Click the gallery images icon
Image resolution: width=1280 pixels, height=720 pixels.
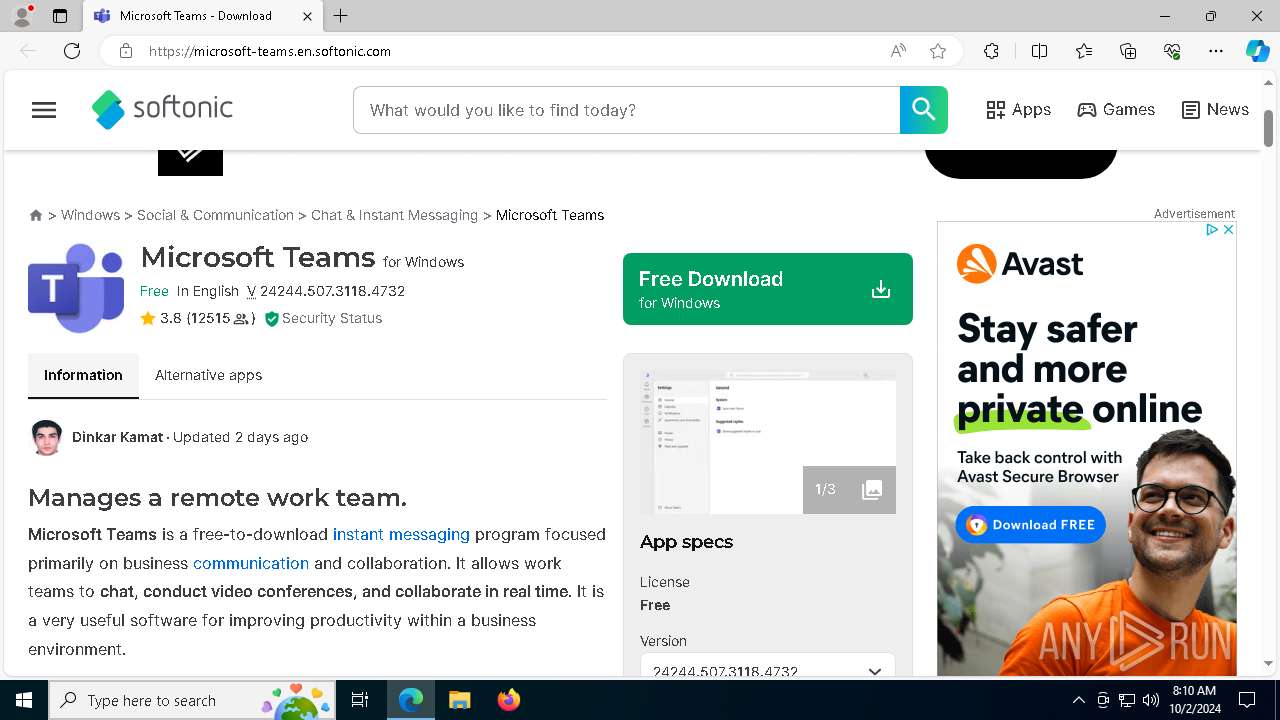[x=872, y=489]
